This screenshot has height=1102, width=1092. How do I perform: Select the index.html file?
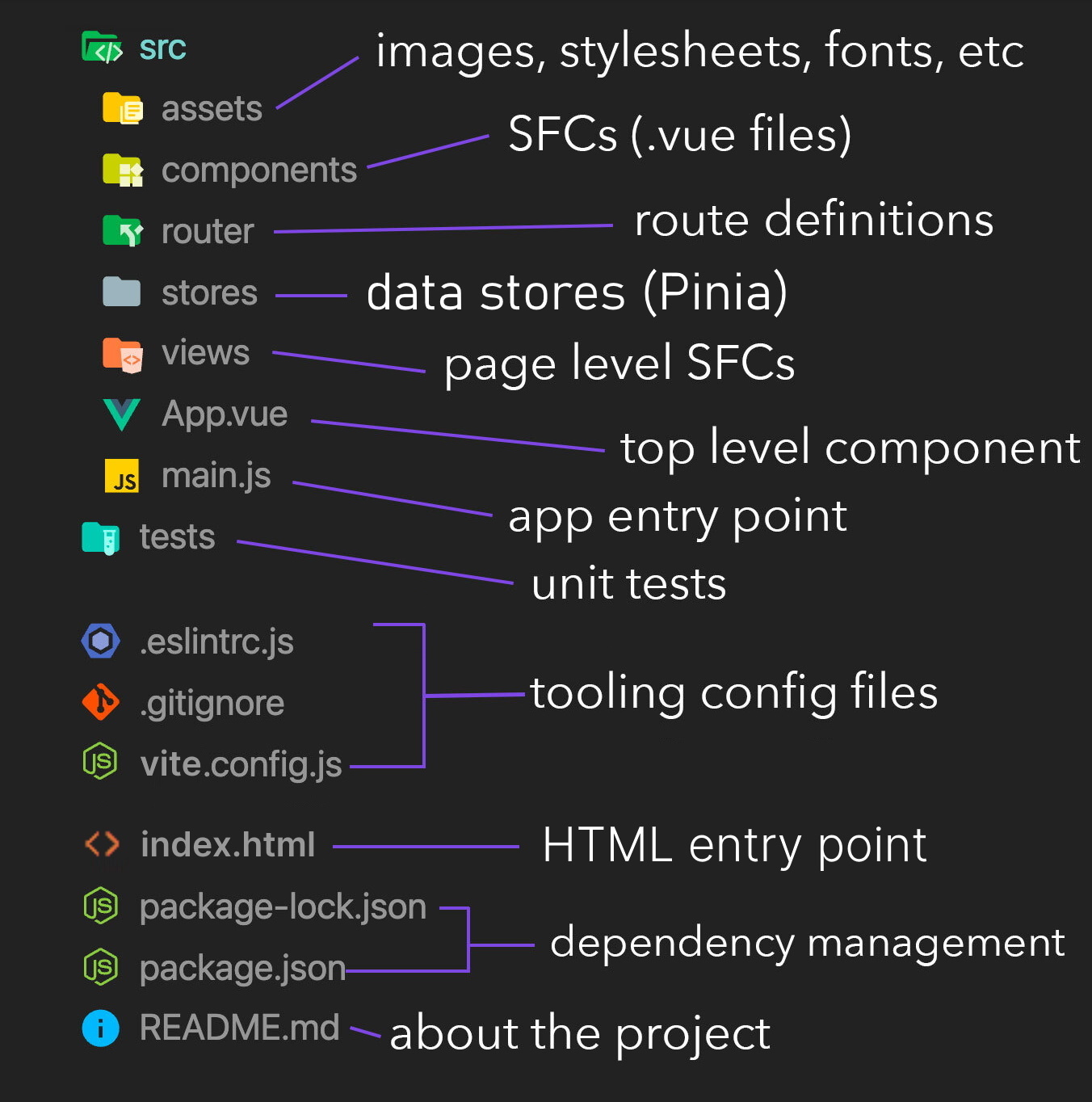pos(228,845)
